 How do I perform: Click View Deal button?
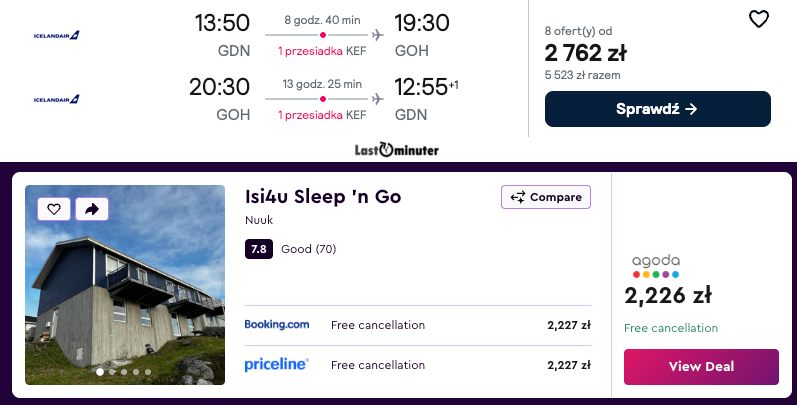(701, 366)
